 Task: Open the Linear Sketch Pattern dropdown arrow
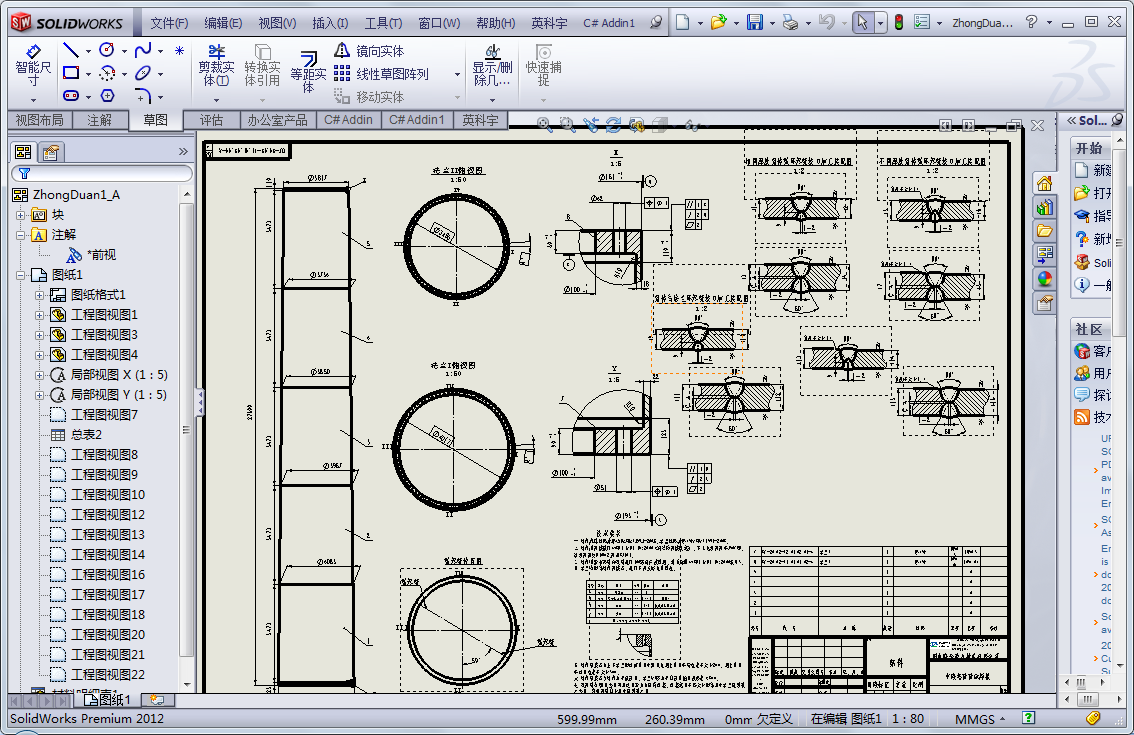(x=457, y=74)
